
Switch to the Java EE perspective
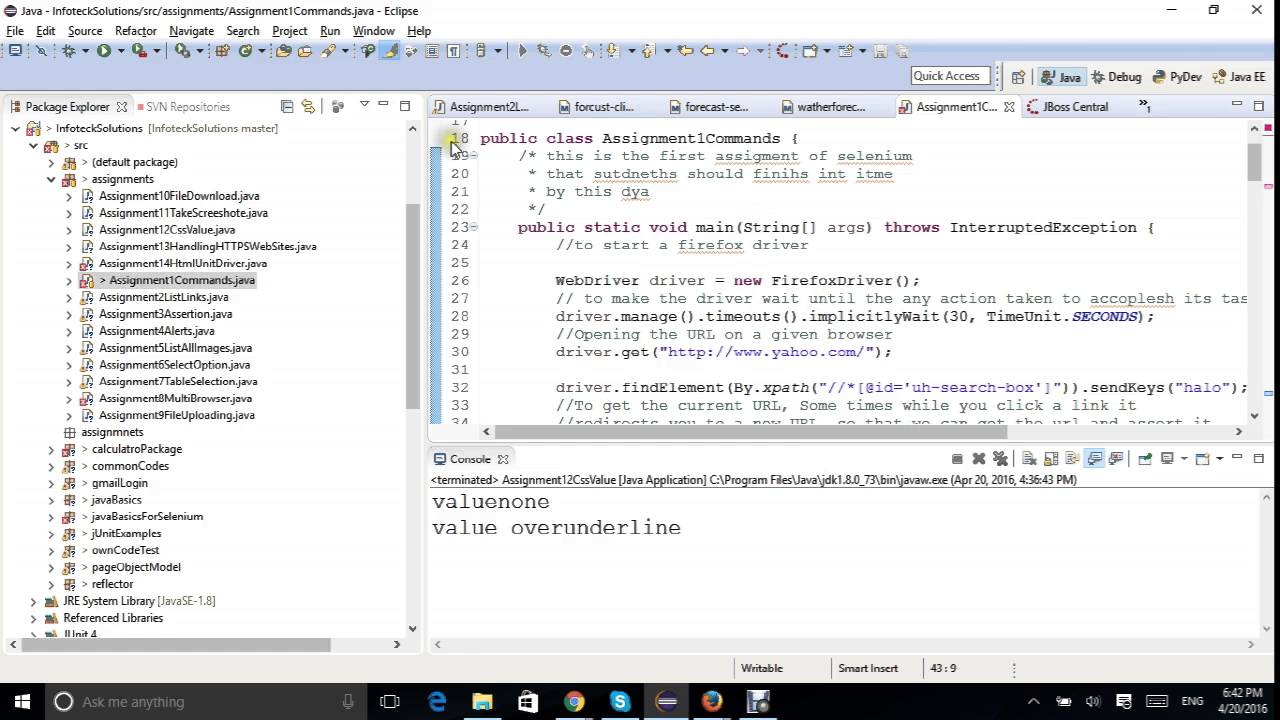(x=1239, y=77)
